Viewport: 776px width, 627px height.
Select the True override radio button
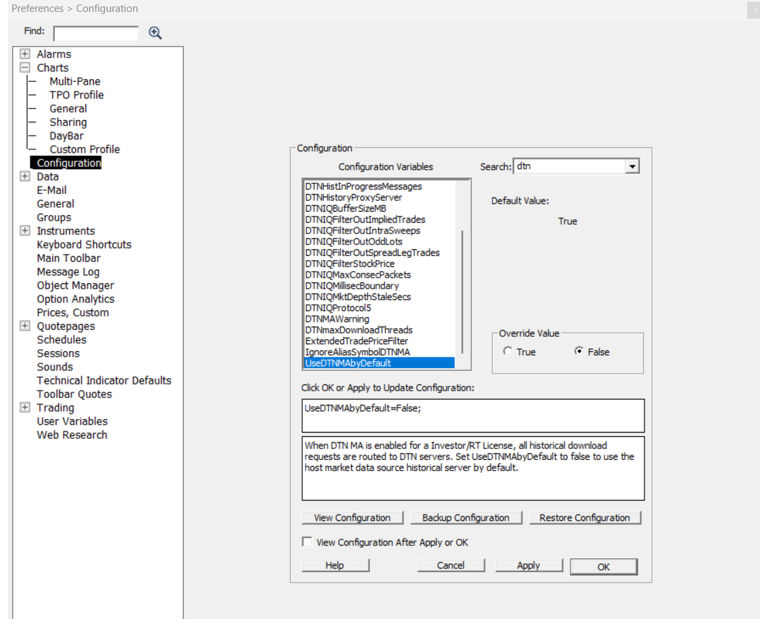508,352
